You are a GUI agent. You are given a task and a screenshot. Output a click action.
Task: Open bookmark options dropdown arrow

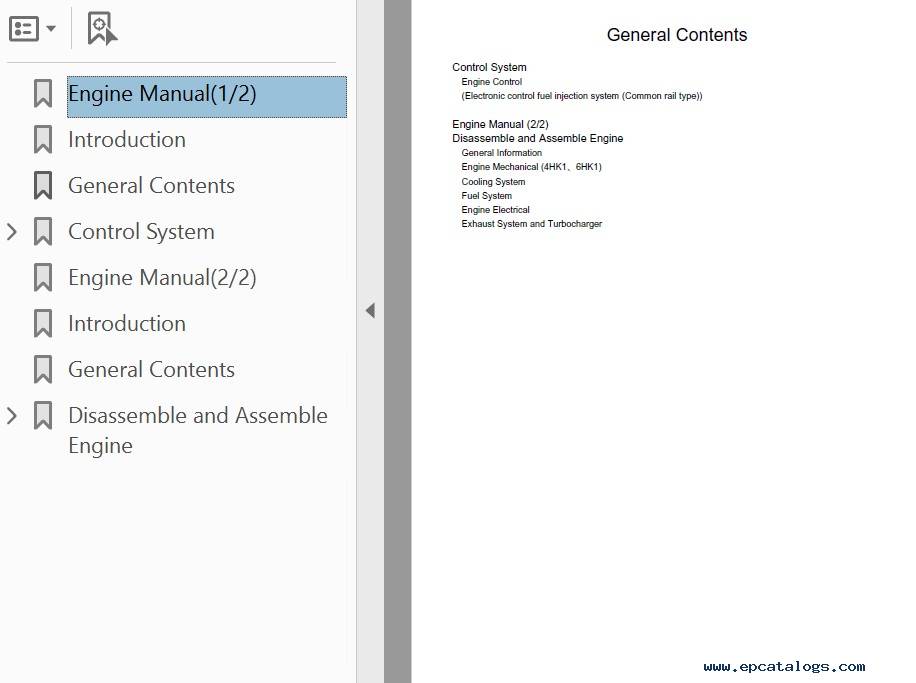point(51,29)
